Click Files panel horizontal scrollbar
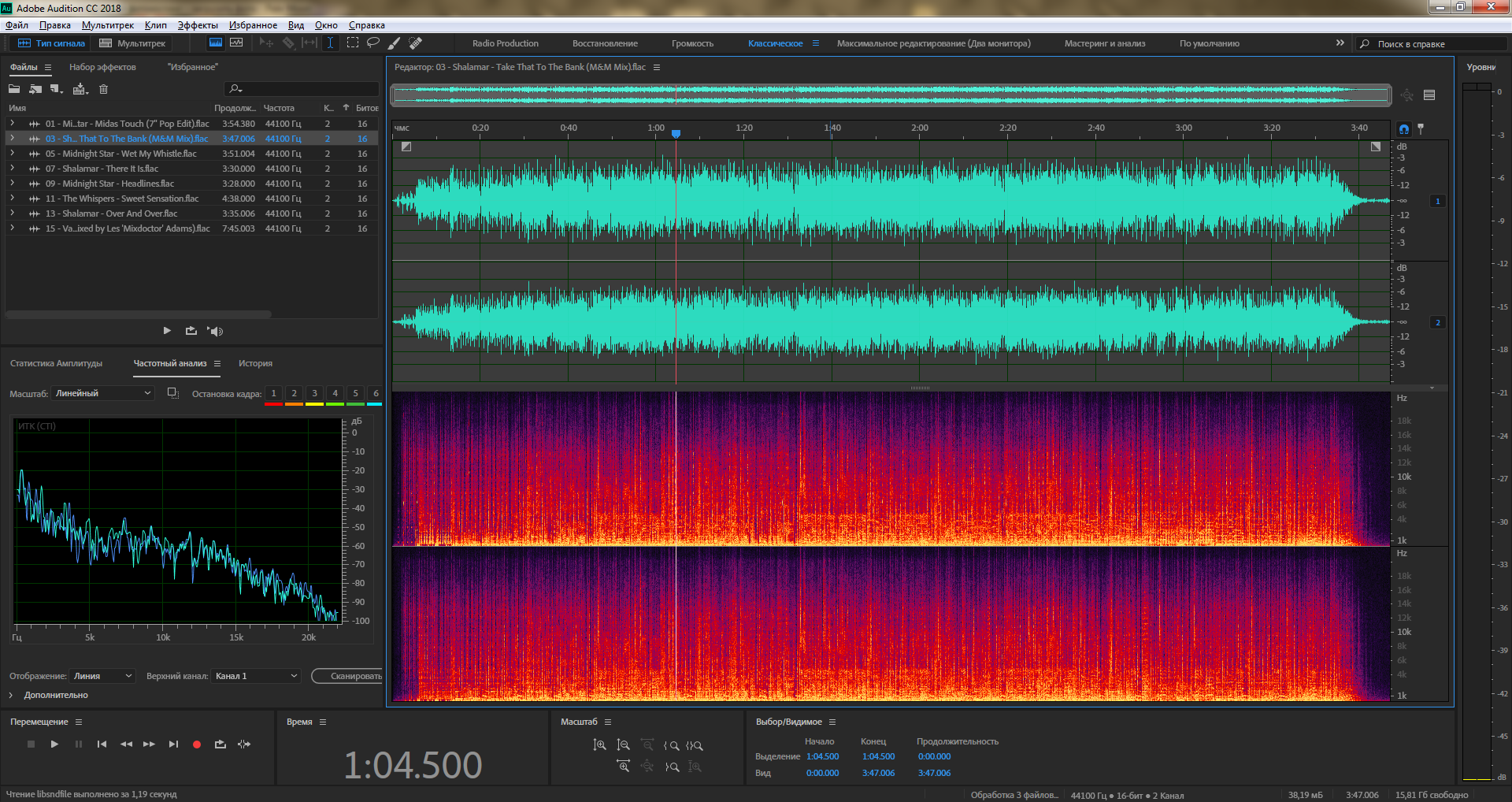This screenshot has width=1512, height=802. click(x=139, y=314)
